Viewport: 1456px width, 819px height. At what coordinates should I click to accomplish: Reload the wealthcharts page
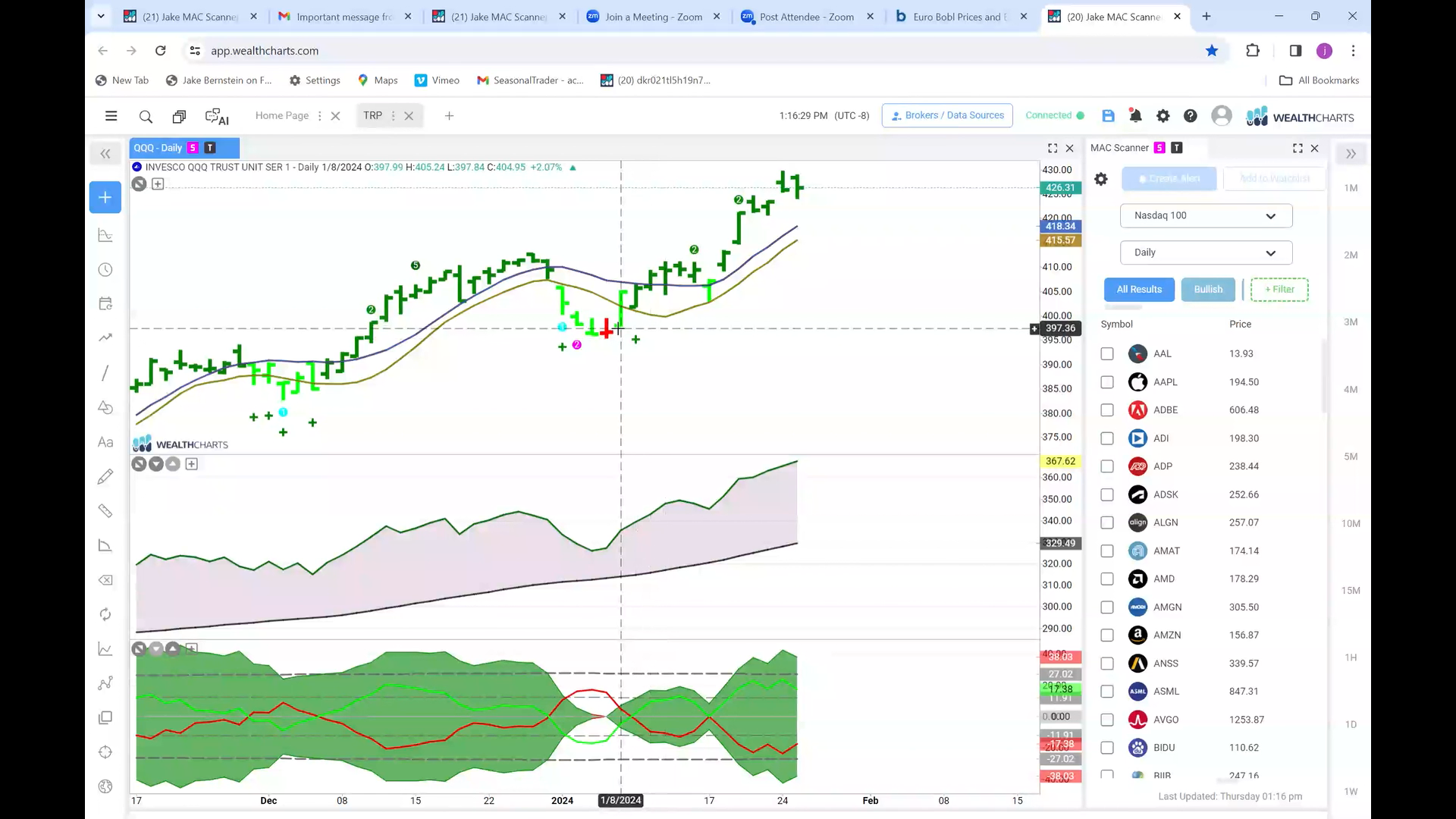160,51
